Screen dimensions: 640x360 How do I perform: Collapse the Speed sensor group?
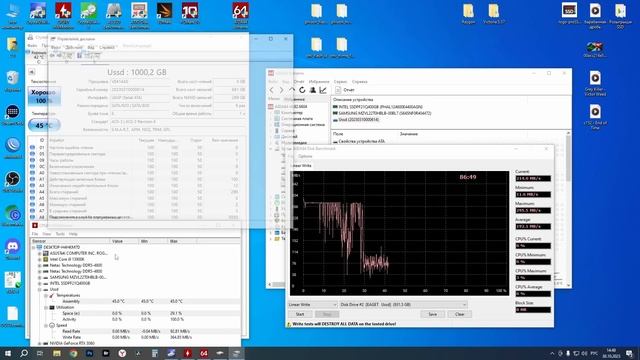(x=46, y=325)
